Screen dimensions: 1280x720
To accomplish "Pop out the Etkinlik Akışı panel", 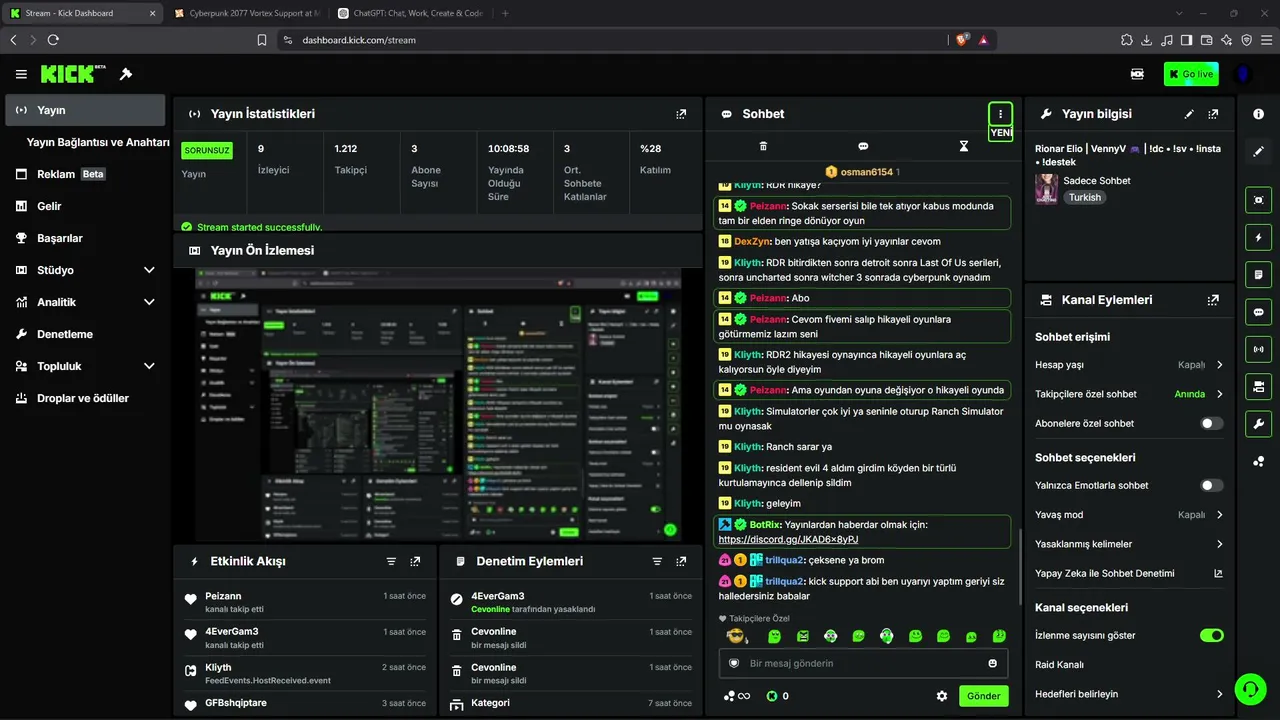I will pyautogui.click(x=415, y=562).
